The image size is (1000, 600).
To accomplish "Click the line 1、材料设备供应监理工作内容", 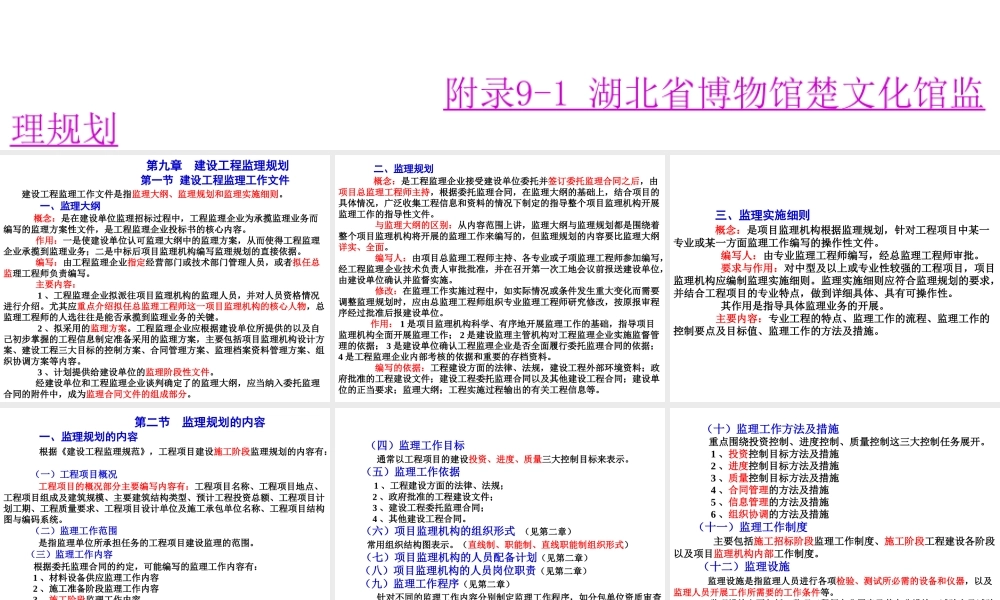I will point(96,578).
